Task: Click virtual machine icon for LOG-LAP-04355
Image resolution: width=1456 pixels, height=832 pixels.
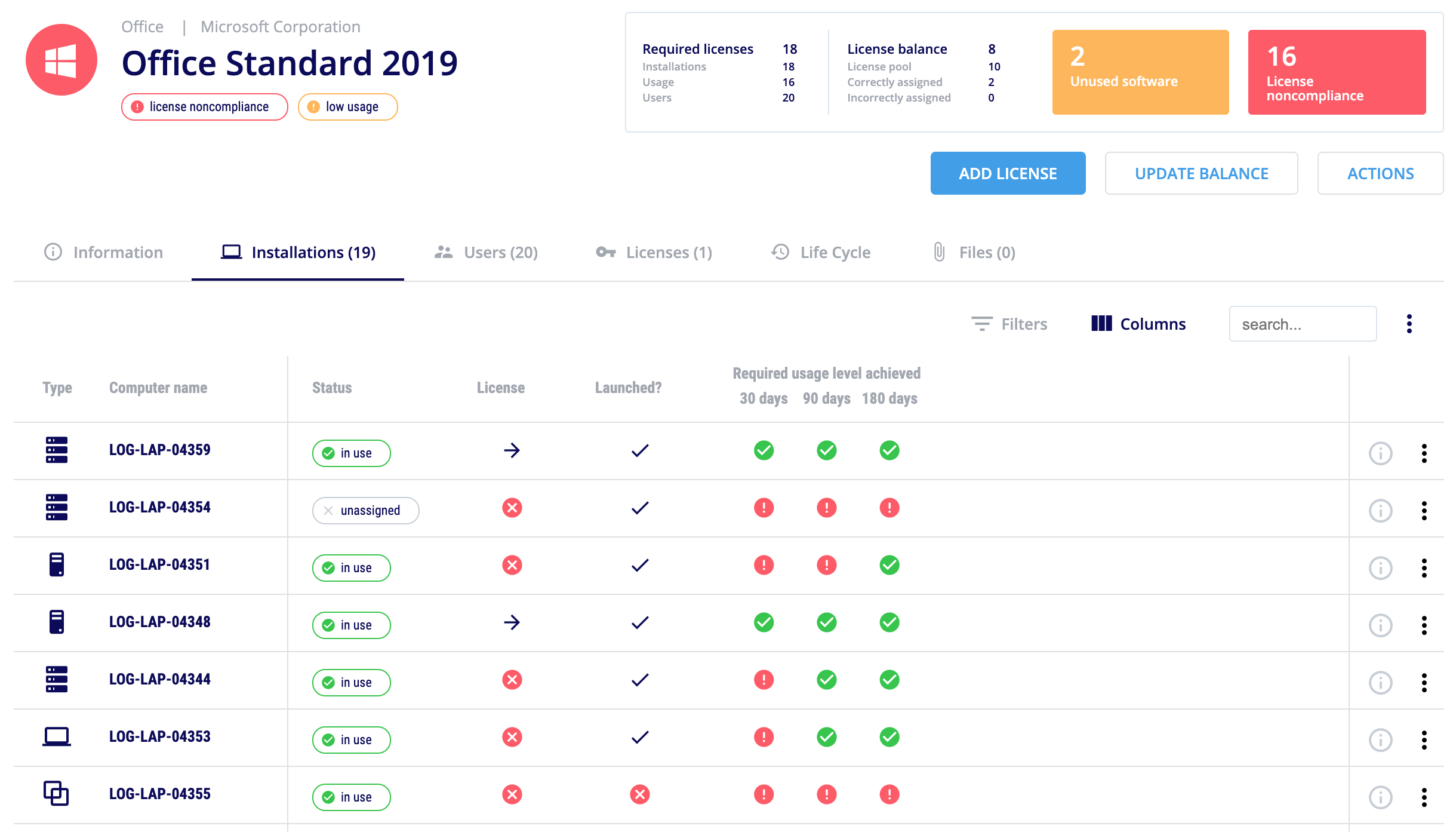Action: coord(56,793)
